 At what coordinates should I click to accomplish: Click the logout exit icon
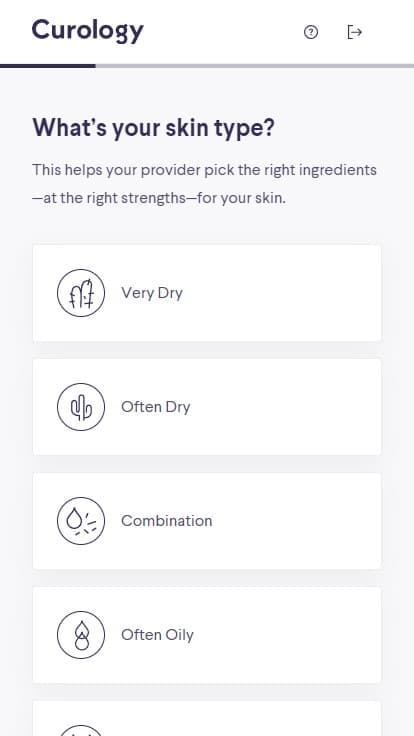coord(354,32)
